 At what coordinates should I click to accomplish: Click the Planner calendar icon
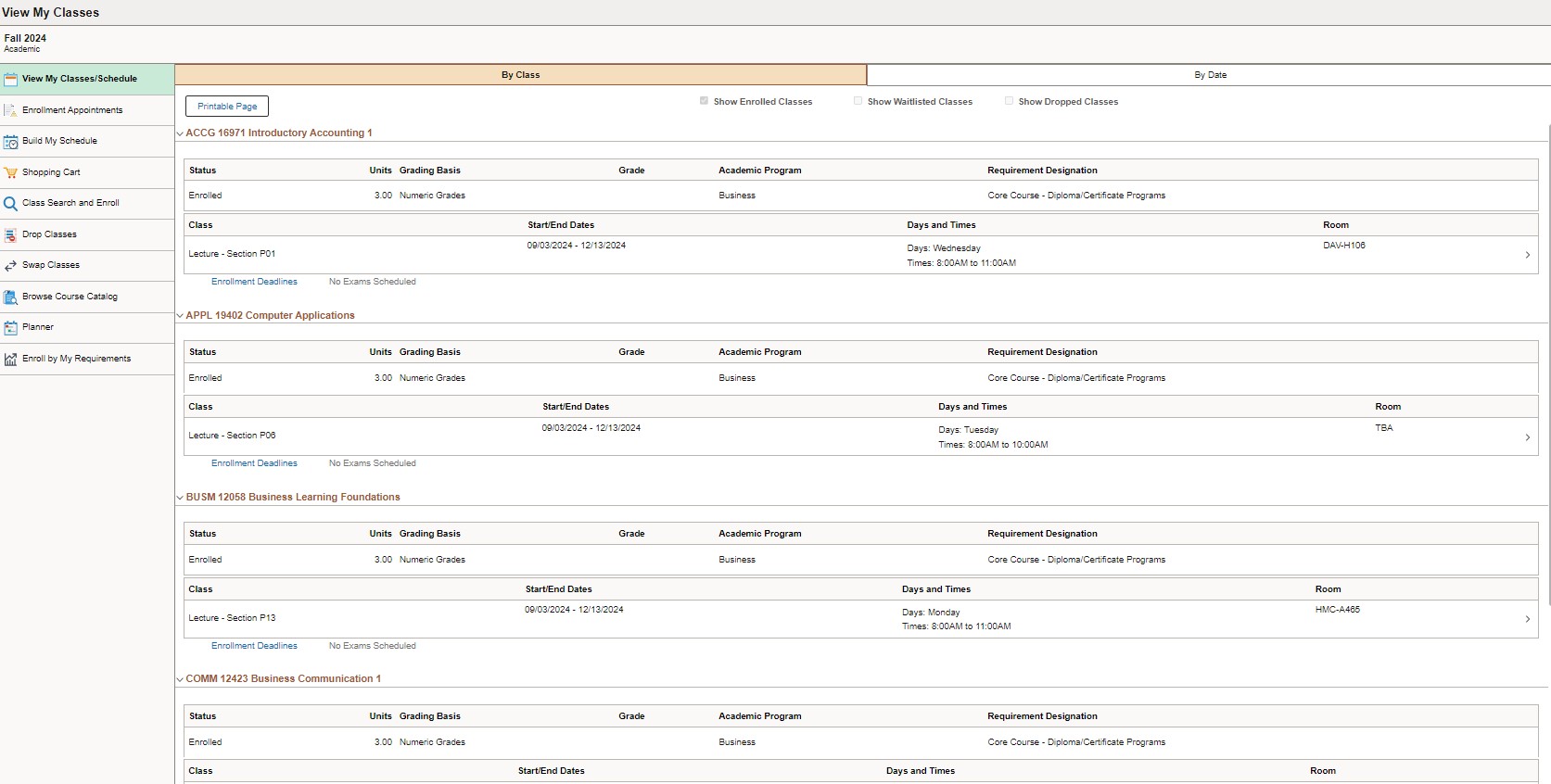tap(11, 328)
